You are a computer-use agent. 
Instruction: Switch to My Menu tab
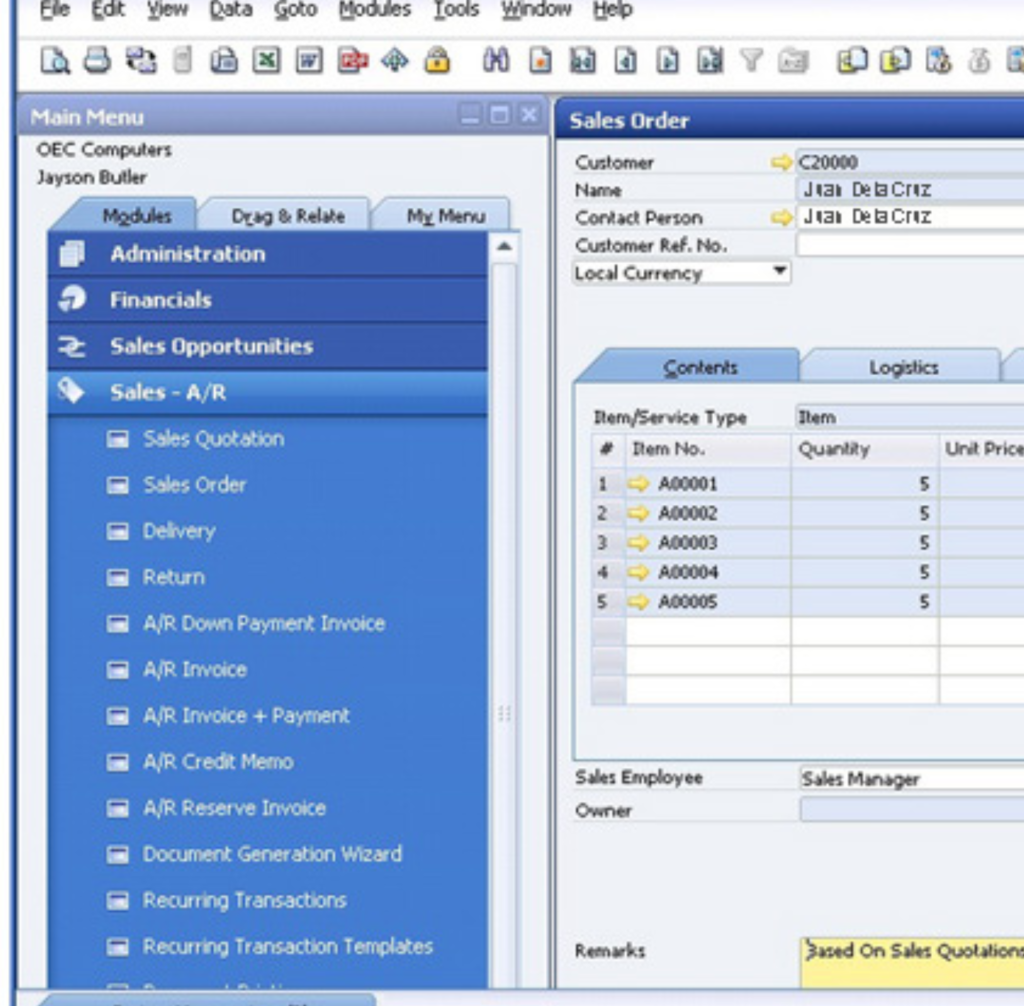pyautogui.click(x=445, y=216)
